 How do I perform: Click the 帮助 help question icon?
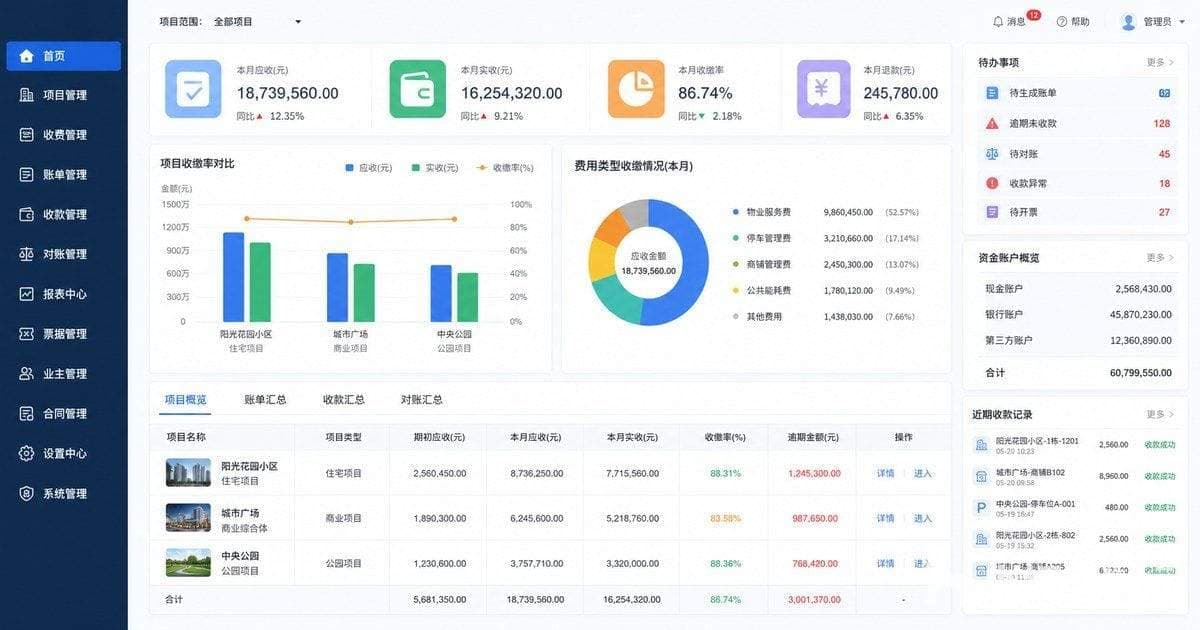(1062, 21)
